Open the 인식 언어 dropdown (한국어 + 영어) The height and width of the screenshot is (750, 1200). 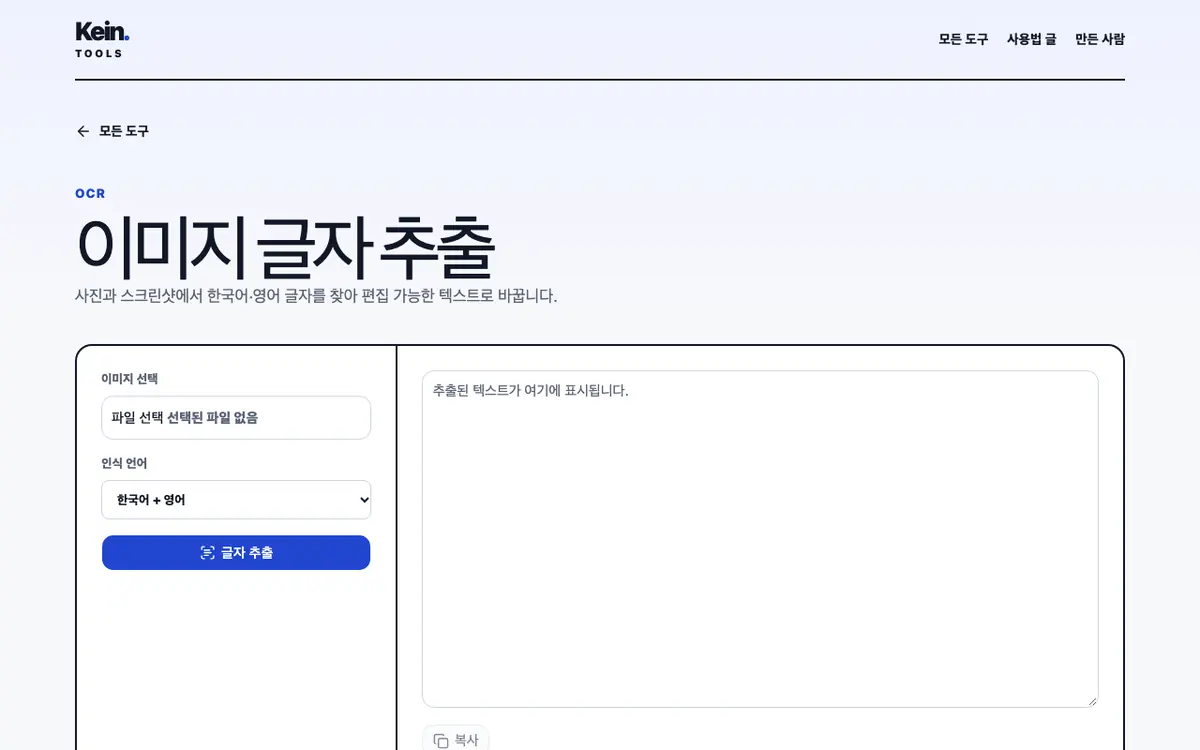click(x=236, y=499)
